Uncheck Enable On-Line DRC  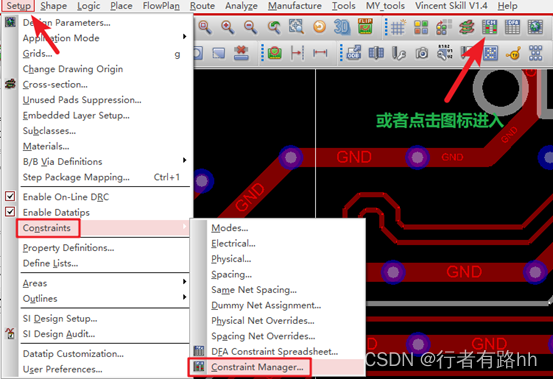10,196
